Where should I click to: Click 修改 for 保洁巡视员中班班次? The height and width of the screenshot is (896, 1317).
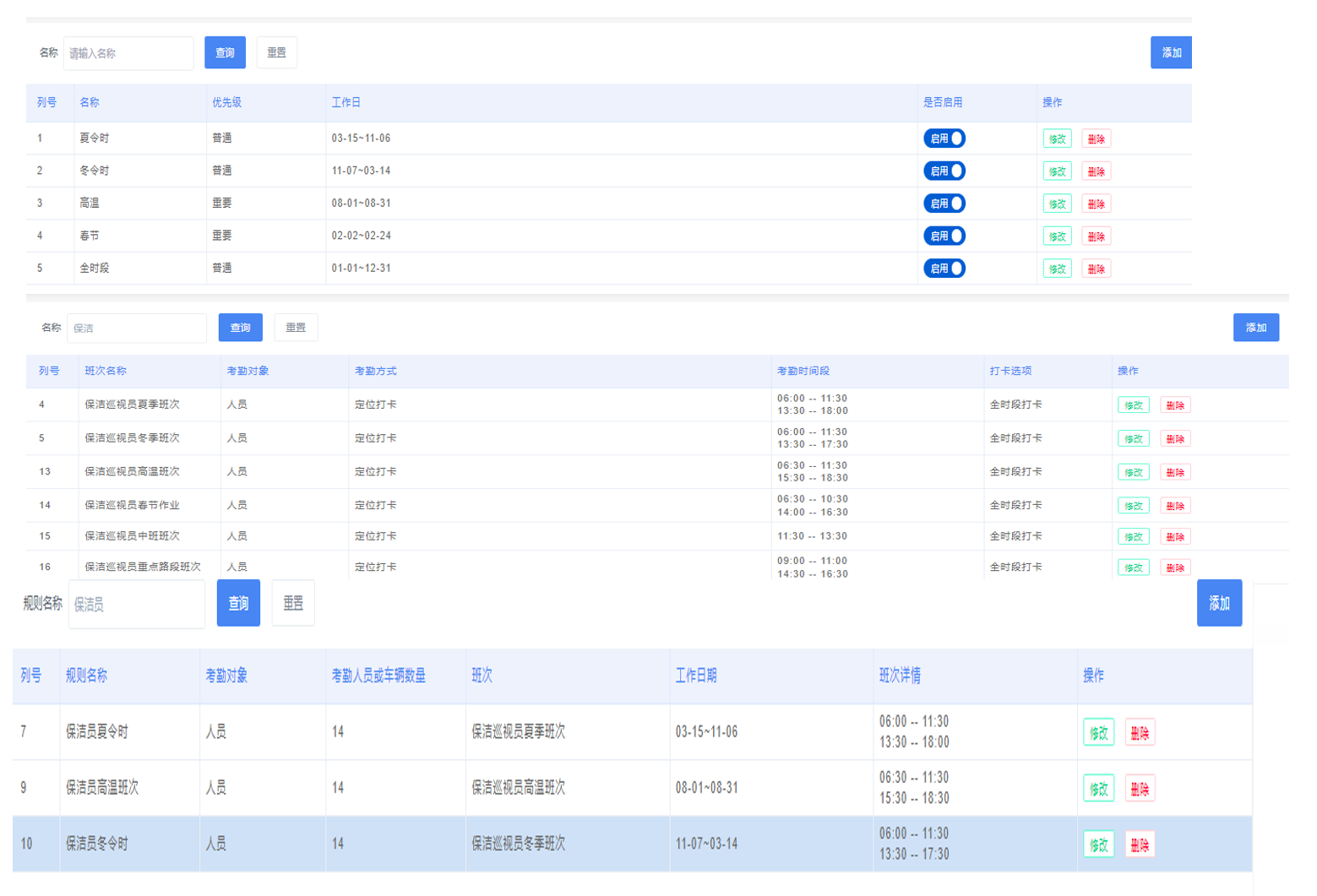pos(1133,537)
